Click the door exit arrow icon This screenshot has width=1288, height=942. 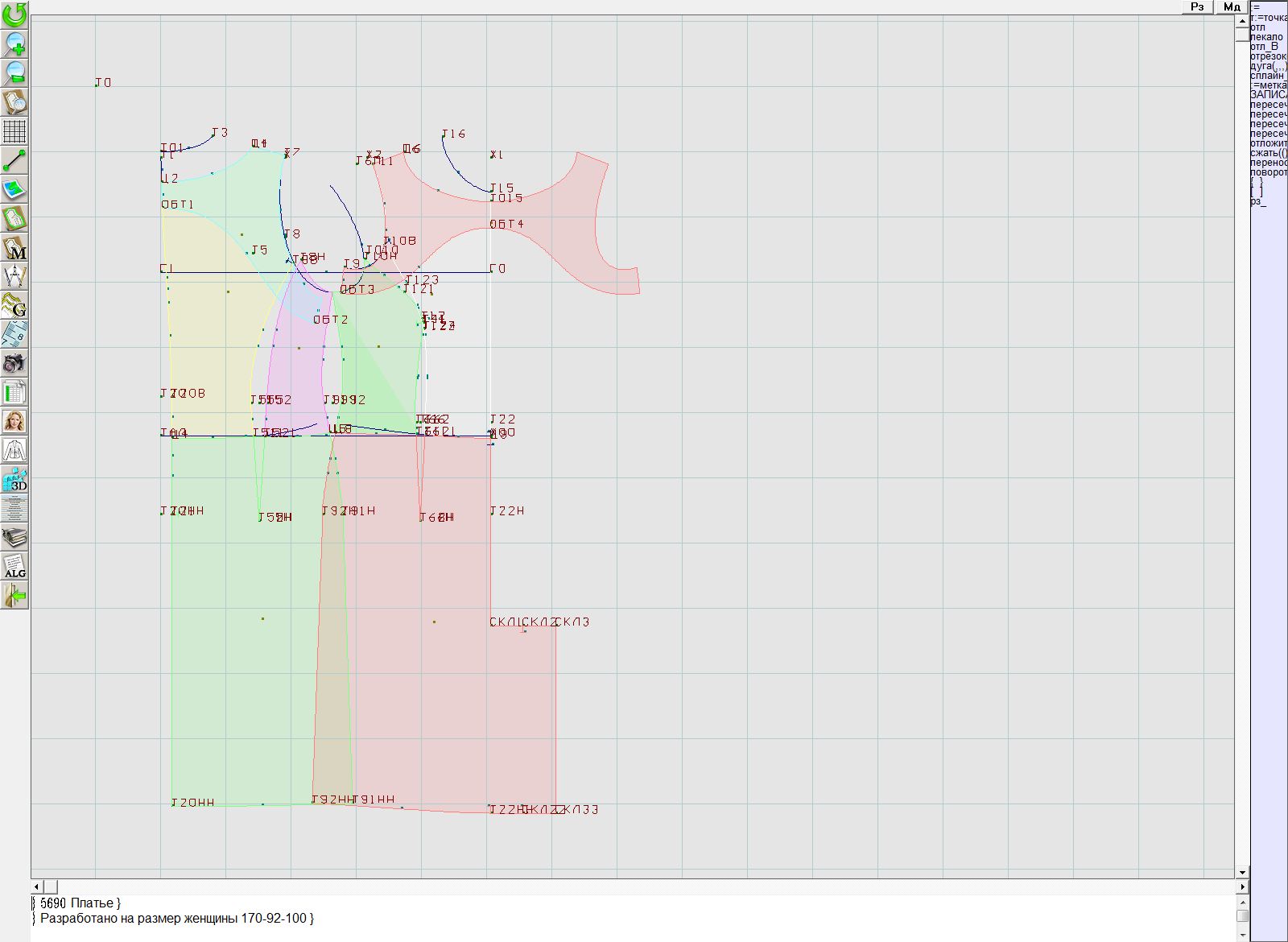click(x=14, y=595)
